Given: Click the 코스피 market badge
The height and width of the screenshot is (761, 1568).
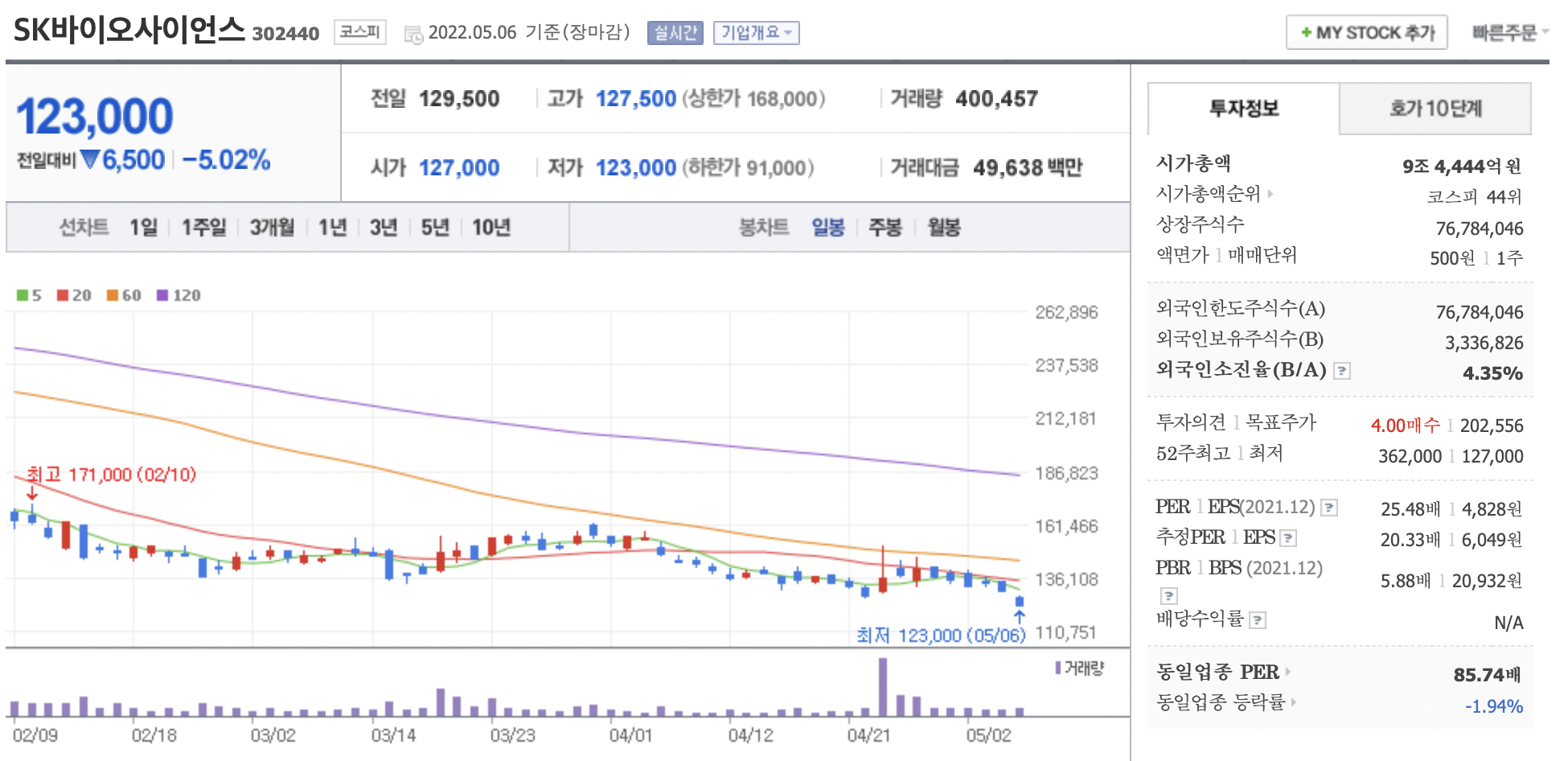Looking at the screenshot, I should pos(359,32).
